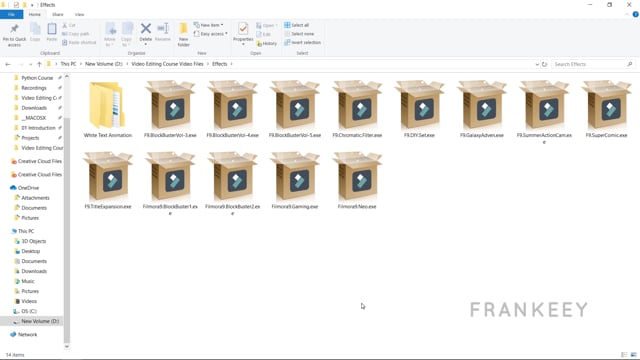The image size is (640, 360).
Task: Create a New folder from ribbon
Action: [184, 35]
